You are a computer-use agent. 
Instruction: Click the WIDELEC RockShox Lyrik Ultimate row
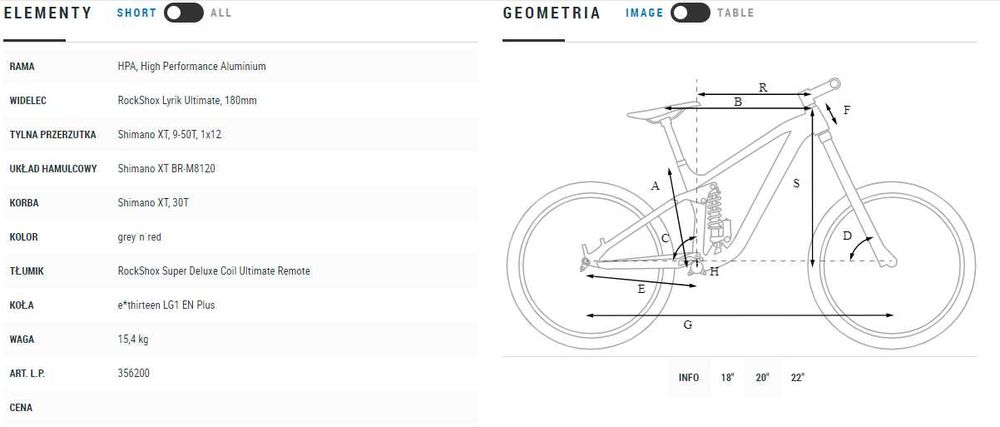pyautogui.click(x=240, y=100)
